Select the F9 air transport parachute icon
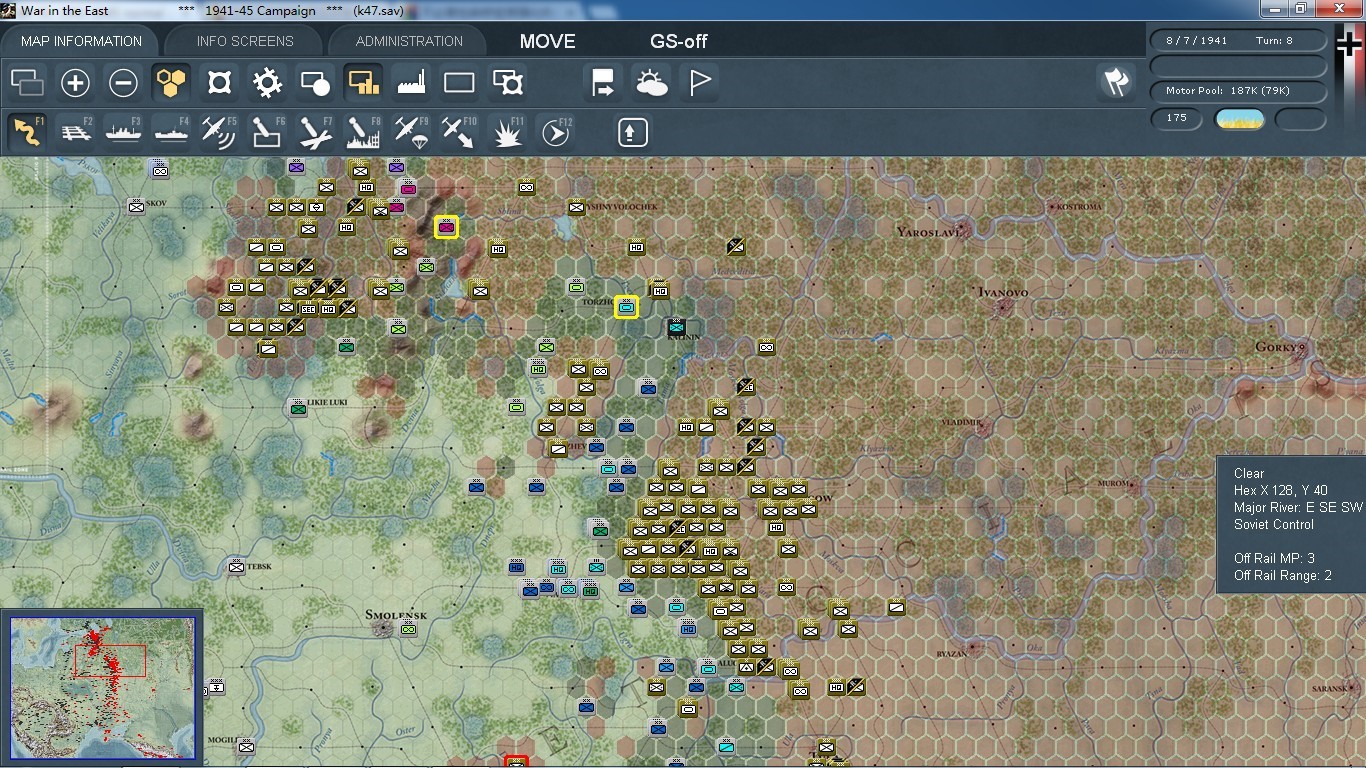1366x768 pixels. (412, 132)
